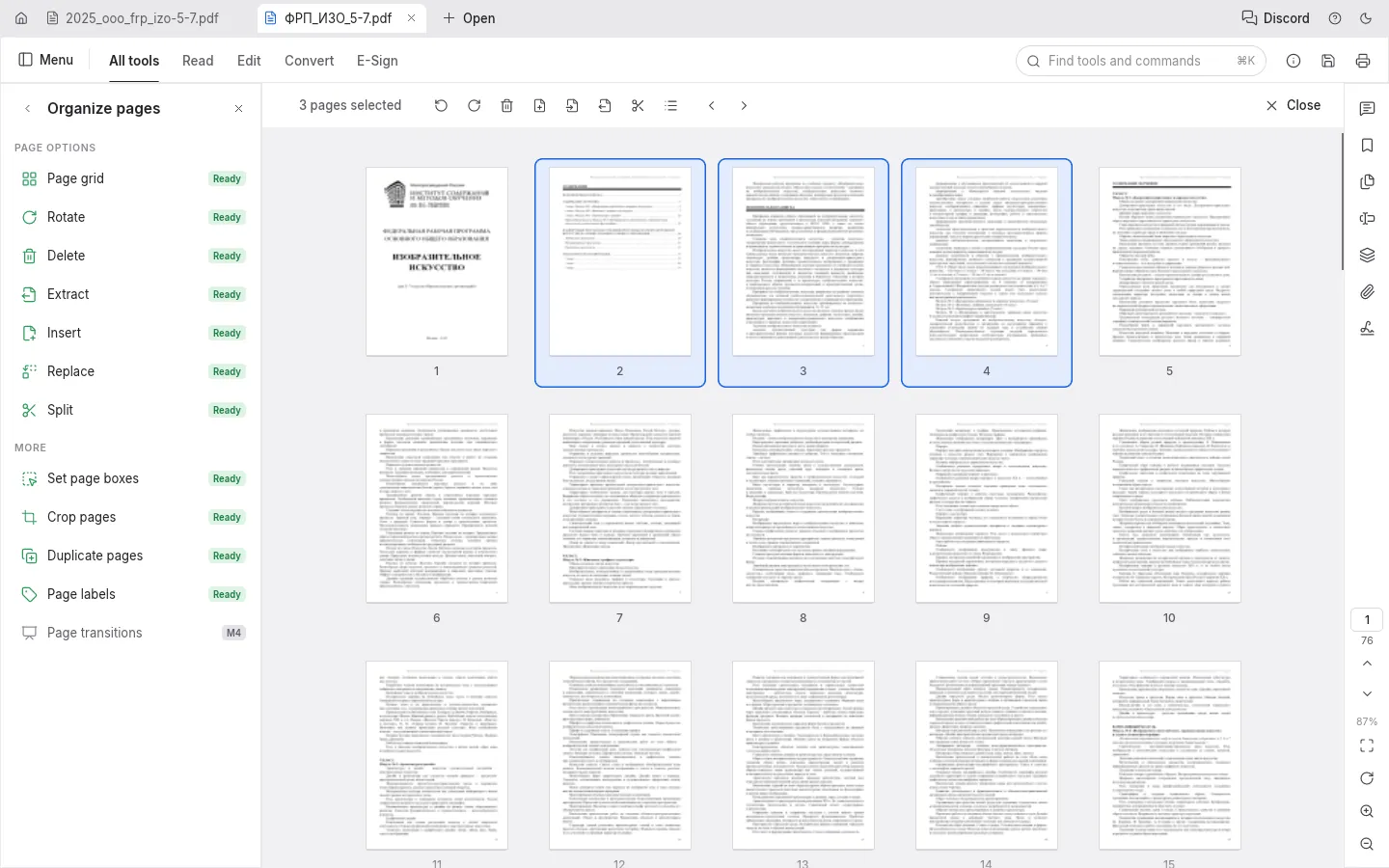Select the Rotate page option
The height and width of the screenshot is (868, 1389).
(133, 217)
